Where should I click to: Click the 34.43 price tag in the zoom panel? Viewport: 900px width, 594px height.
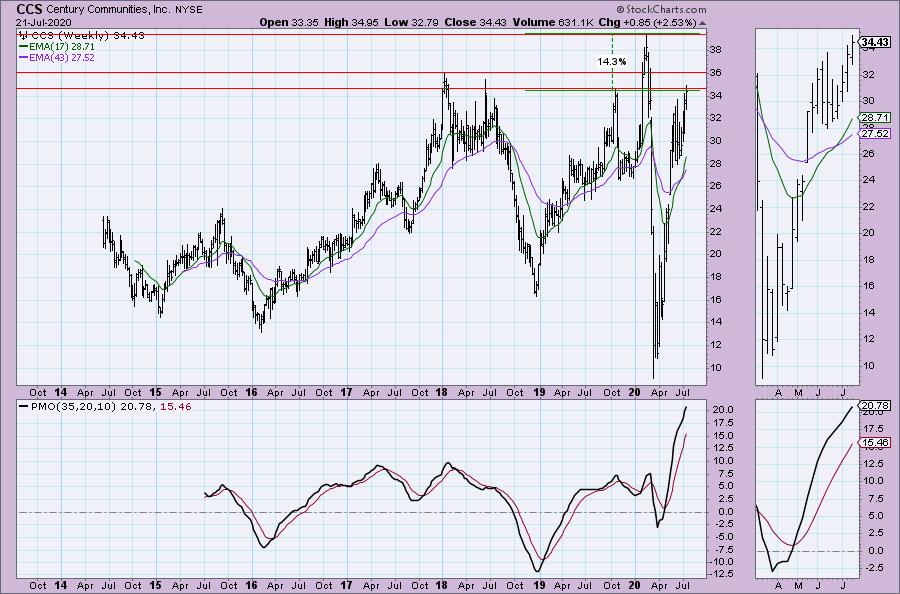(x=876, y=42)
